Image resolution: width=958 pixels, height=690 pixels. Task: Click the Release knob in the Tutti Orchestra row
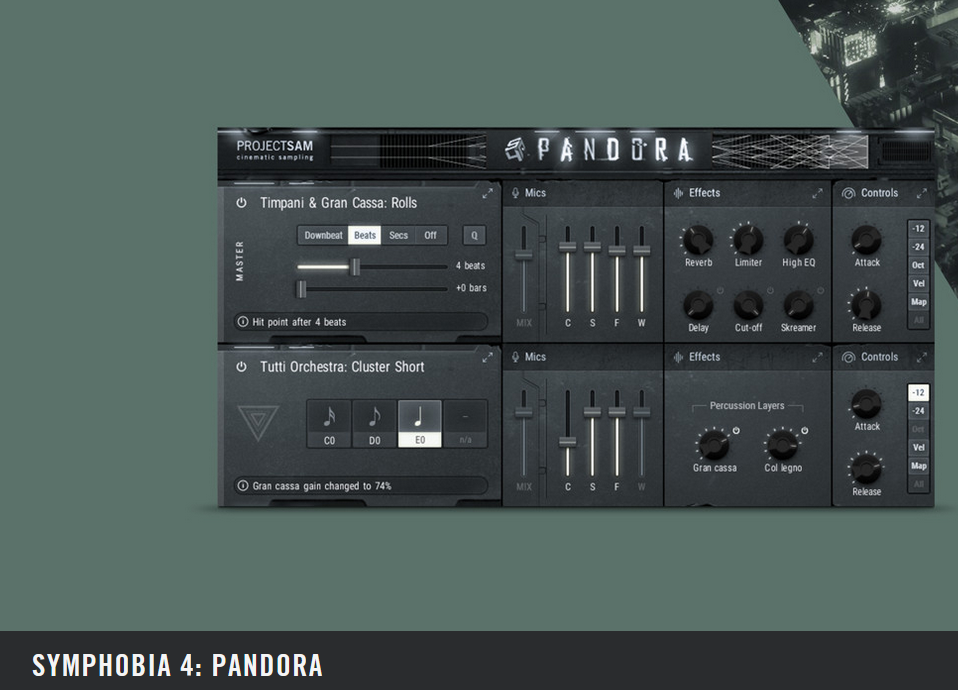pyautogui.click(x=866, y=469)
